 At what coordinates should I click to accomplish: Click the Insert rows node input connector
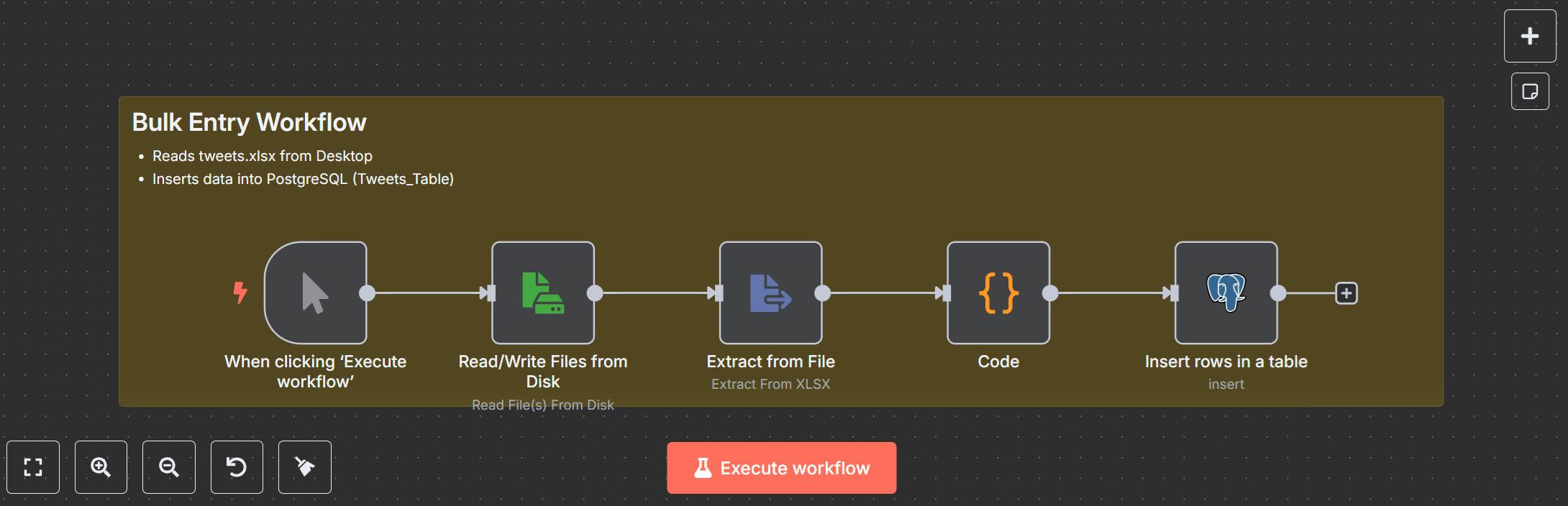point(1175,293)
